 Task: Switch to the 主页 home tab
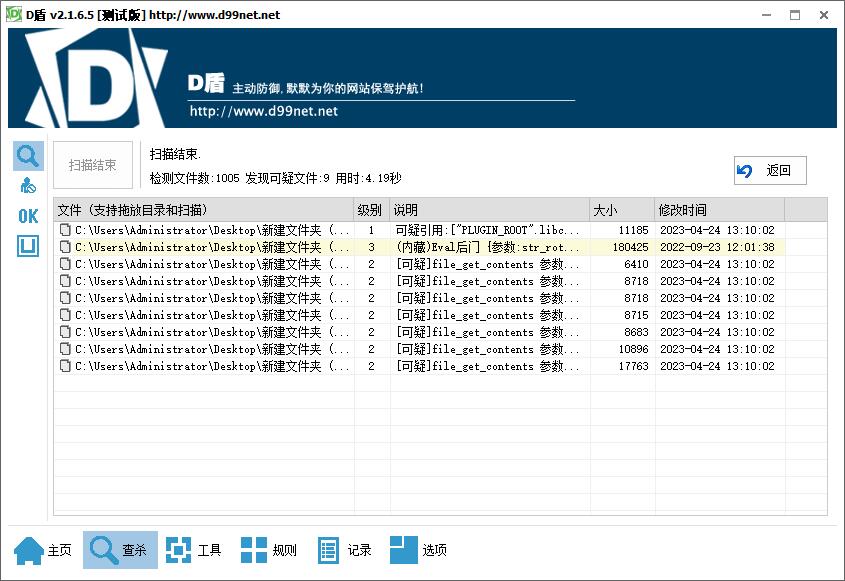(x=44, y=549)
